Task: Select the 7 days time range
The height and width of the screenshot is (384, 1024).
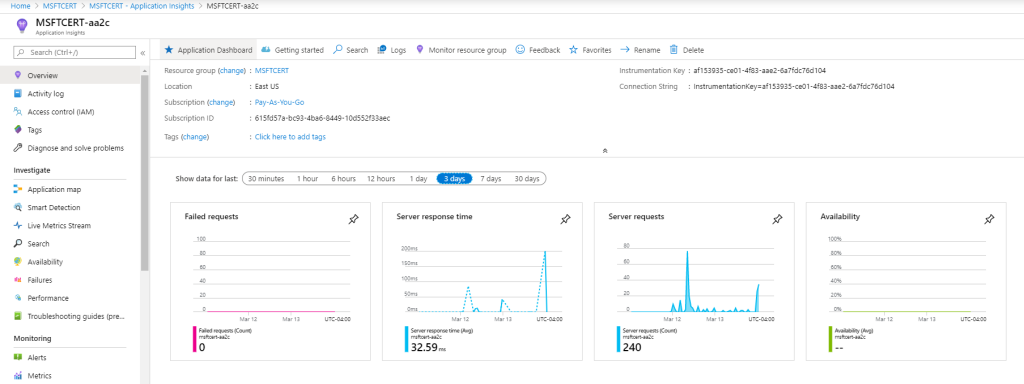Action: 490,178
